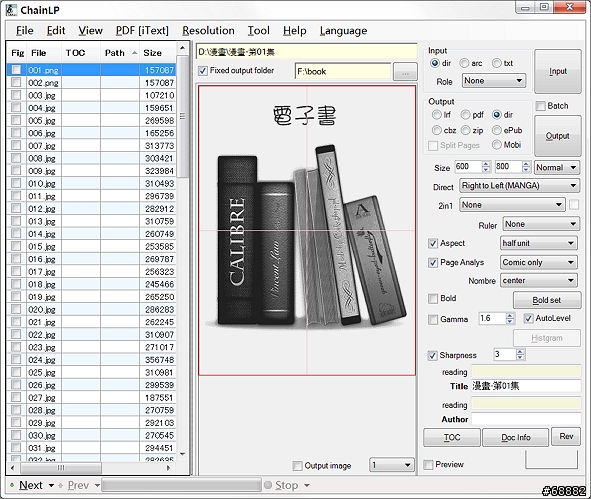Open the Help menu
Screen dimensions: 591x499
click(x=295, y=31)
